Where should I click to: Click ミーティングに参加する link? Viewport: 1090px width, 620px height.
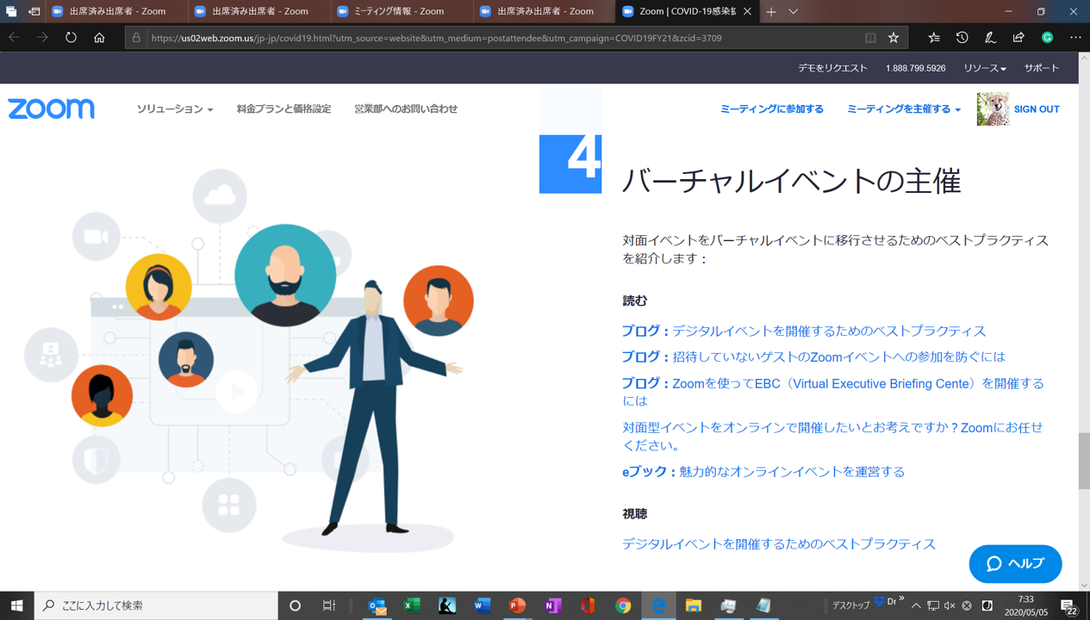coord(772,109)
